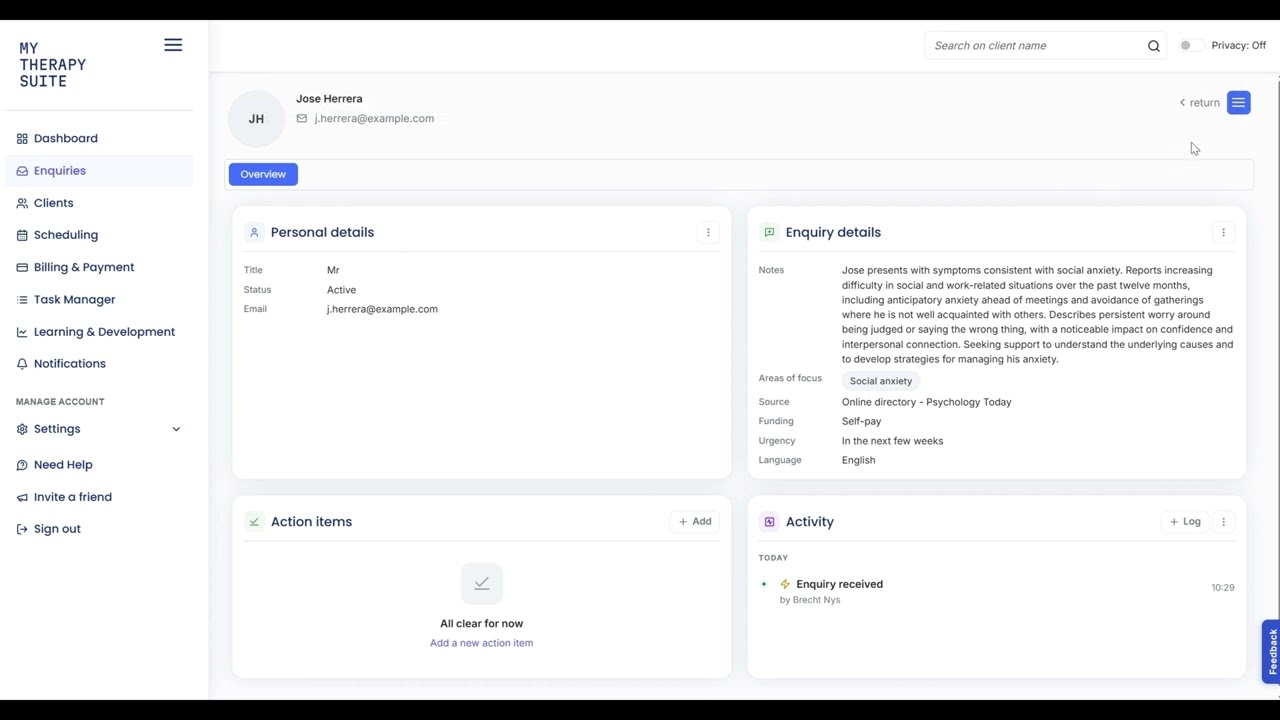
Task: Click the Self-pay funding value
Action: pyautogui.click(x=861, y=421)
